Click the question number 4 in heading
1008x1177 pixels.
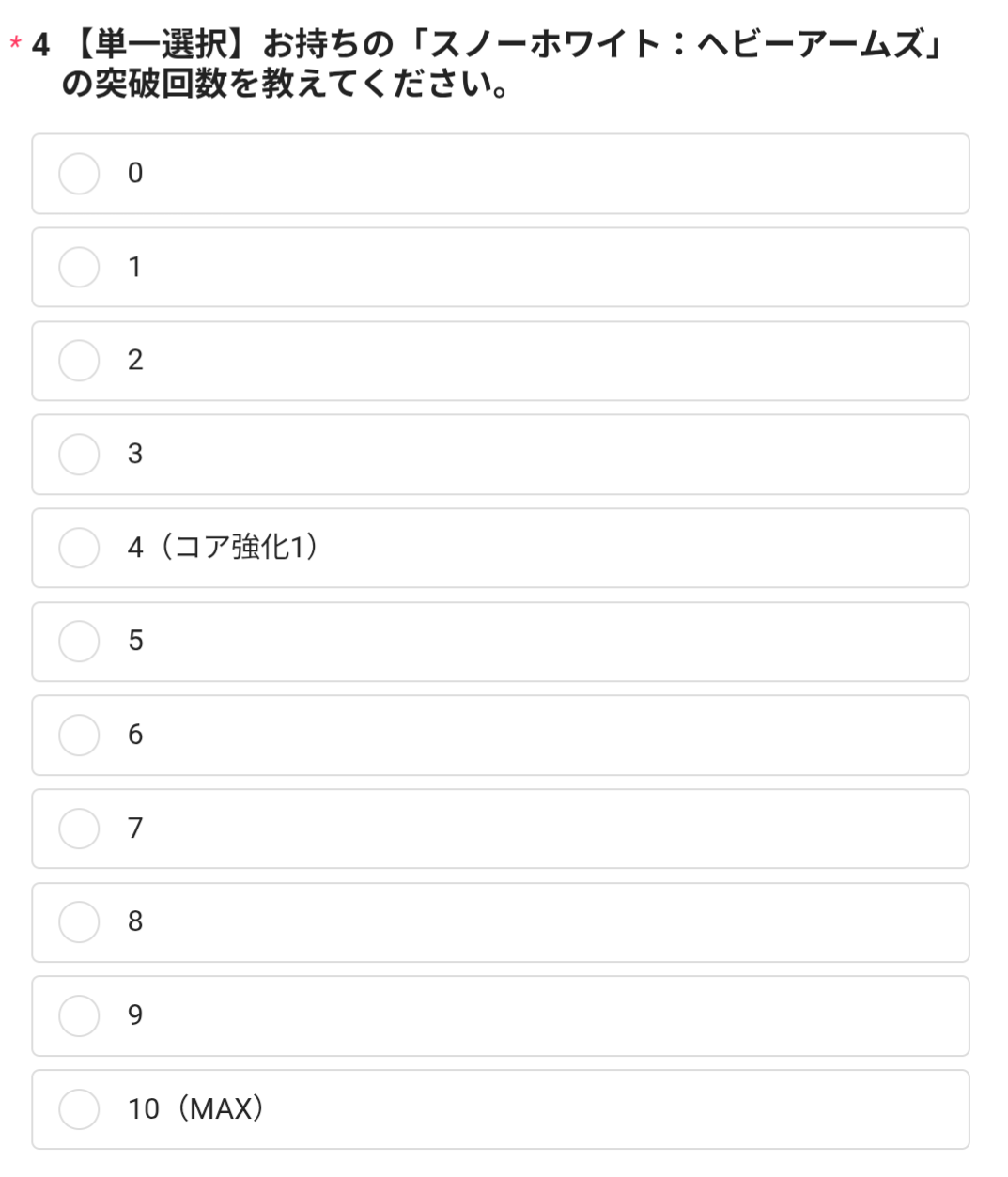pyautogui.click(x=40, y=44)
